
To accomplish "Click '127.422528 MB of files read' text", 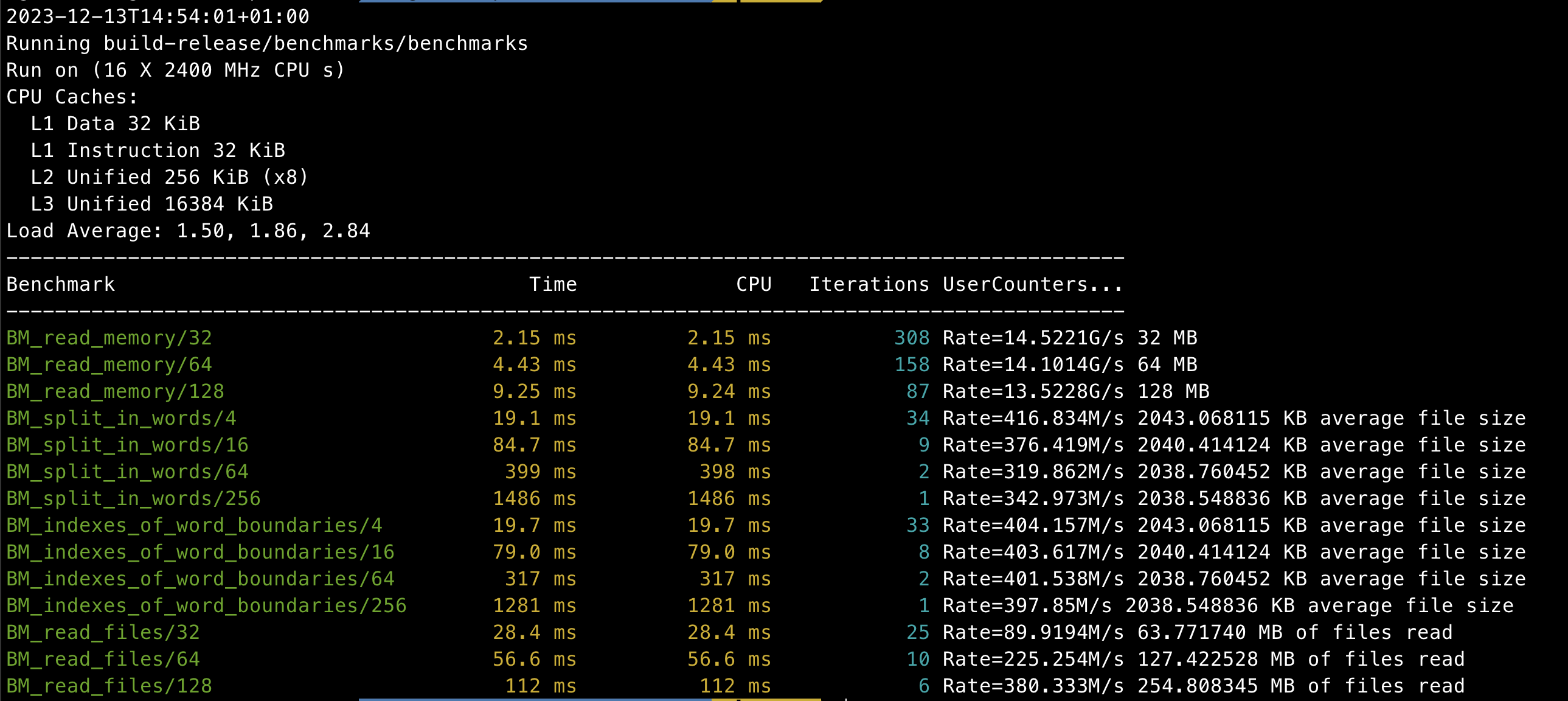I will 1301,660.
